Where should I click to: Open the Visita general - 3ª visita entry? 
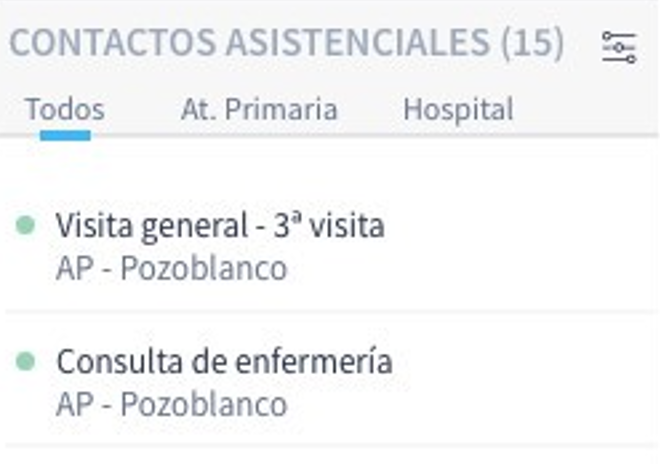(220, 226)
